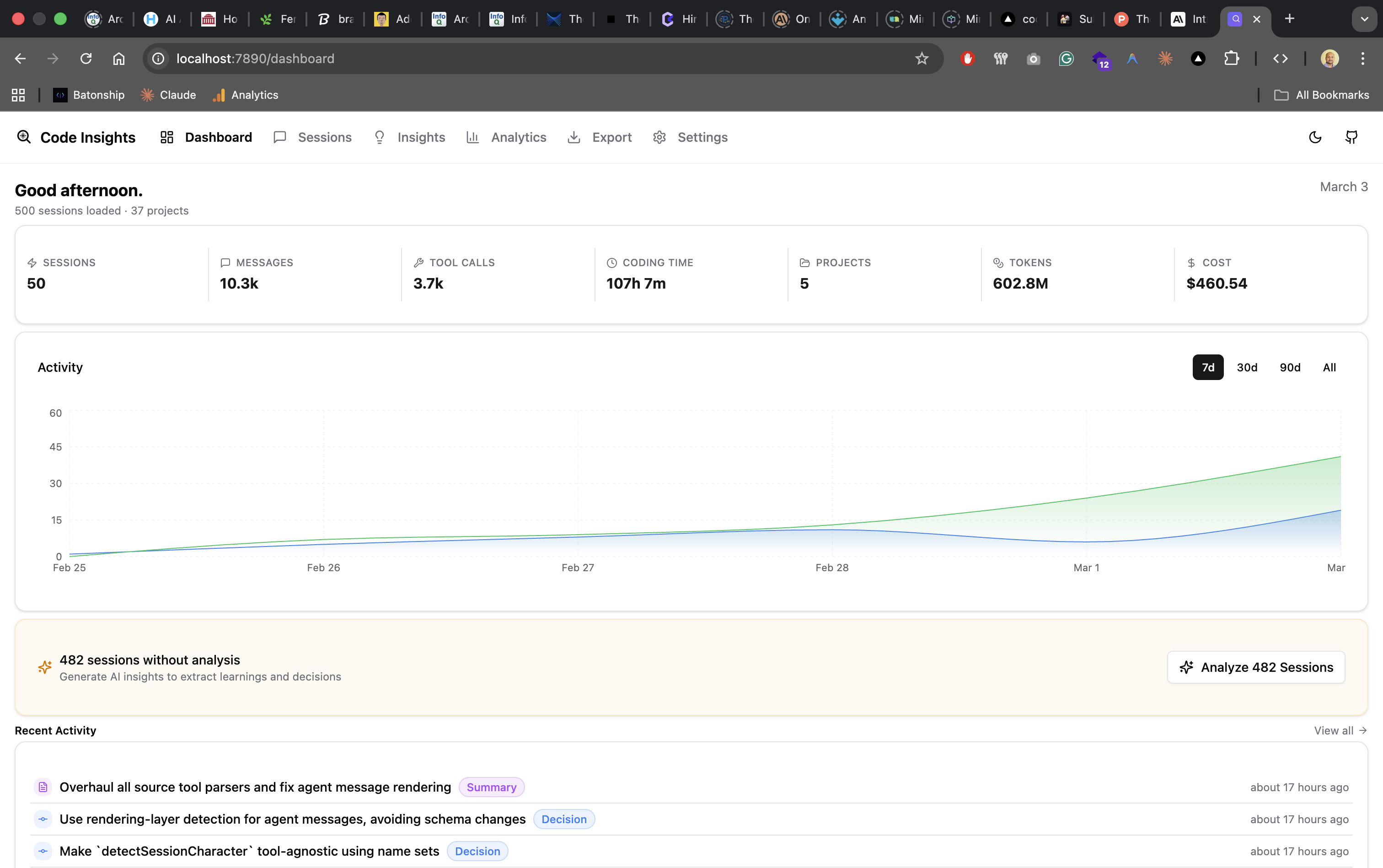Click the Grammarly extension icon in the toolbar
Image resolution: width=1383 pixels, height=868 pixels.
click(1066, 58)
